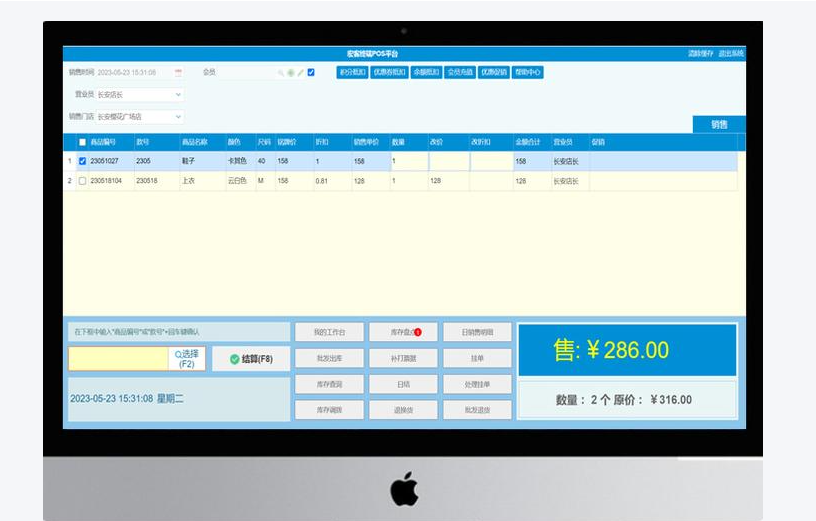Tick the select-all checkbox in table header
816x521 pixels.
pyautogui.click(x=82, y=142)
